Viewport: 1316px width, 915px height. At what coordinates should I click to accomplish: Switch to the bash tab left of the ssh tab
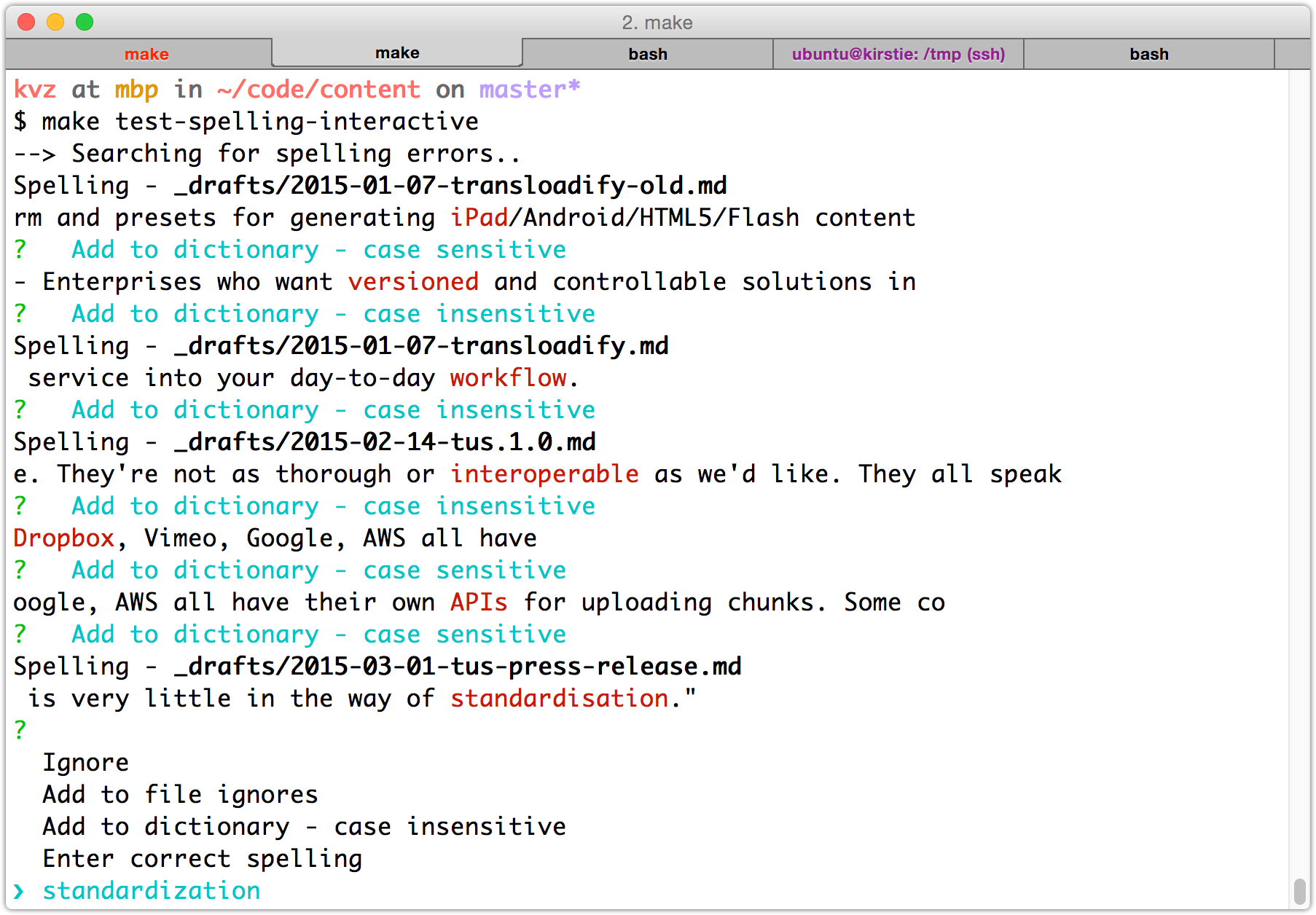(x=647, y=54)
